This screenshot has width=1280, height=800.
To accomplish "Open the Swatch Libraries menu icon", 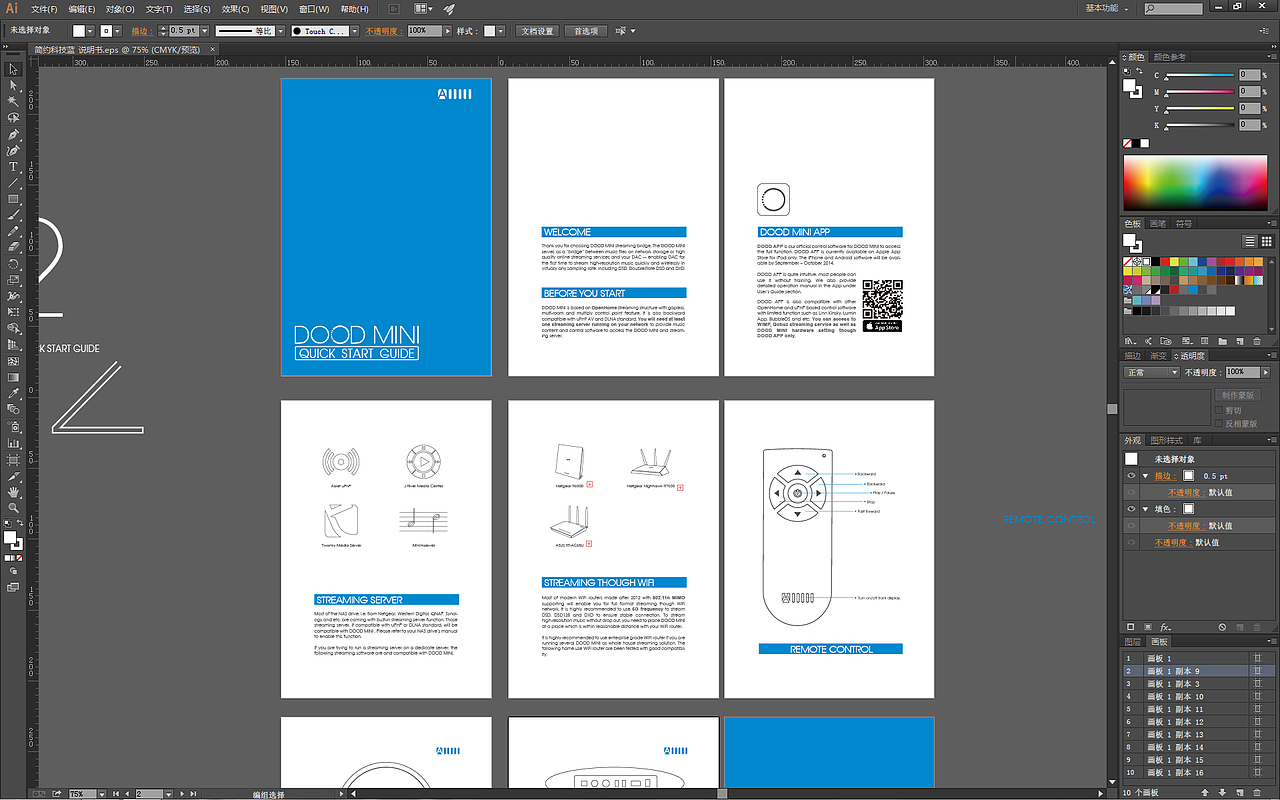I will (1130, 341).
